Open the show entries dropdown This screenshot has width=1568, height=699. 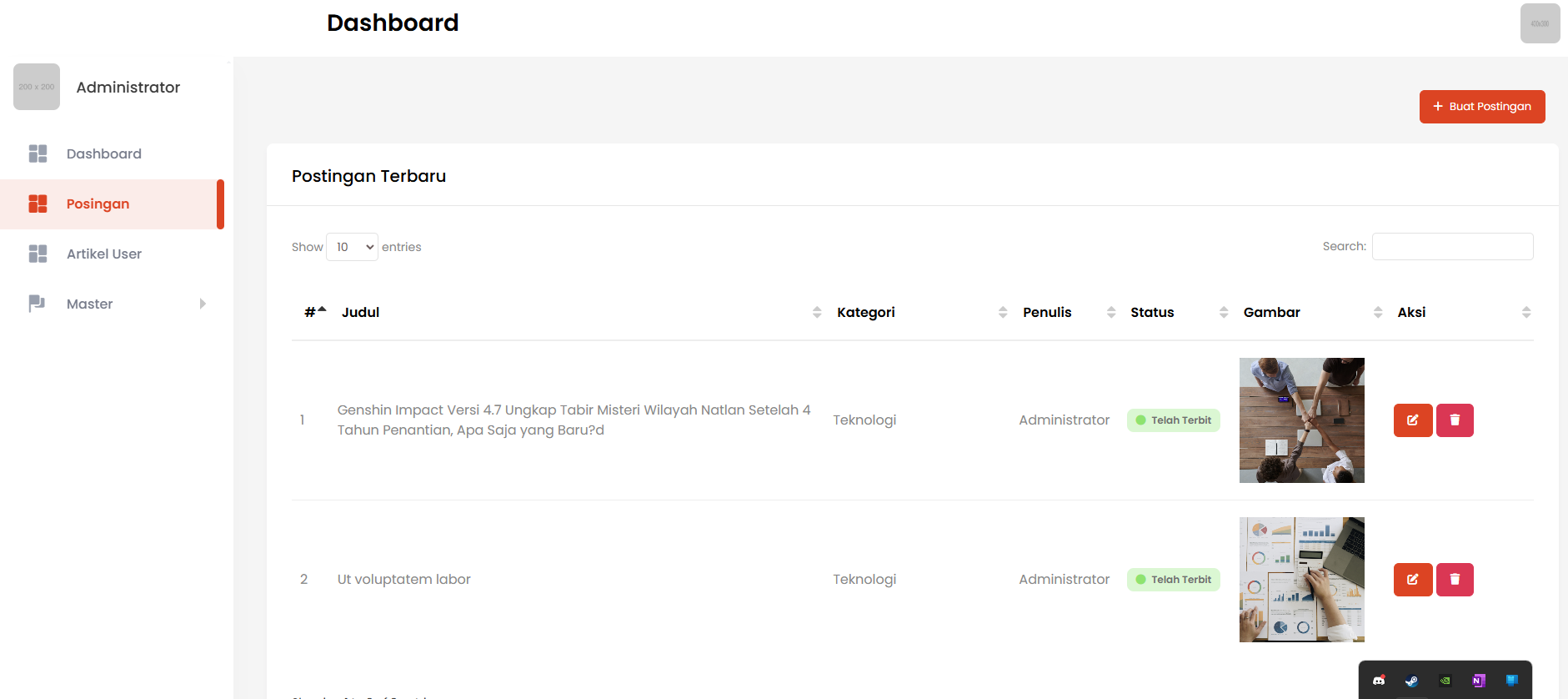click(x=353, y=247)
